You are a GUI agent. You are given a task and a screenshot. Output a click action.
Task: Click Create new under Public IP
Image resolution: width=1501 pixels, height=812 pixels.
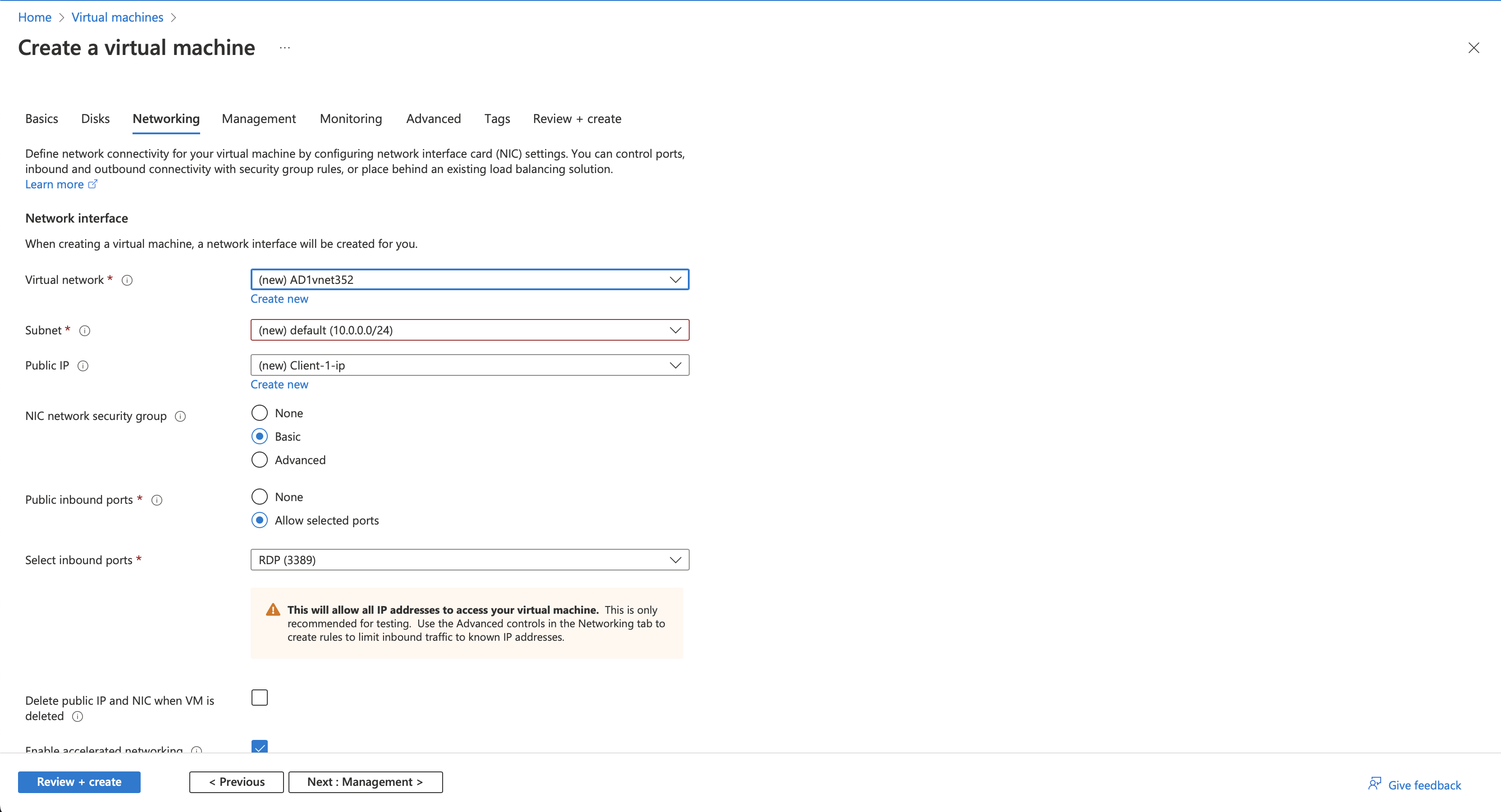[x=279, y=384]
